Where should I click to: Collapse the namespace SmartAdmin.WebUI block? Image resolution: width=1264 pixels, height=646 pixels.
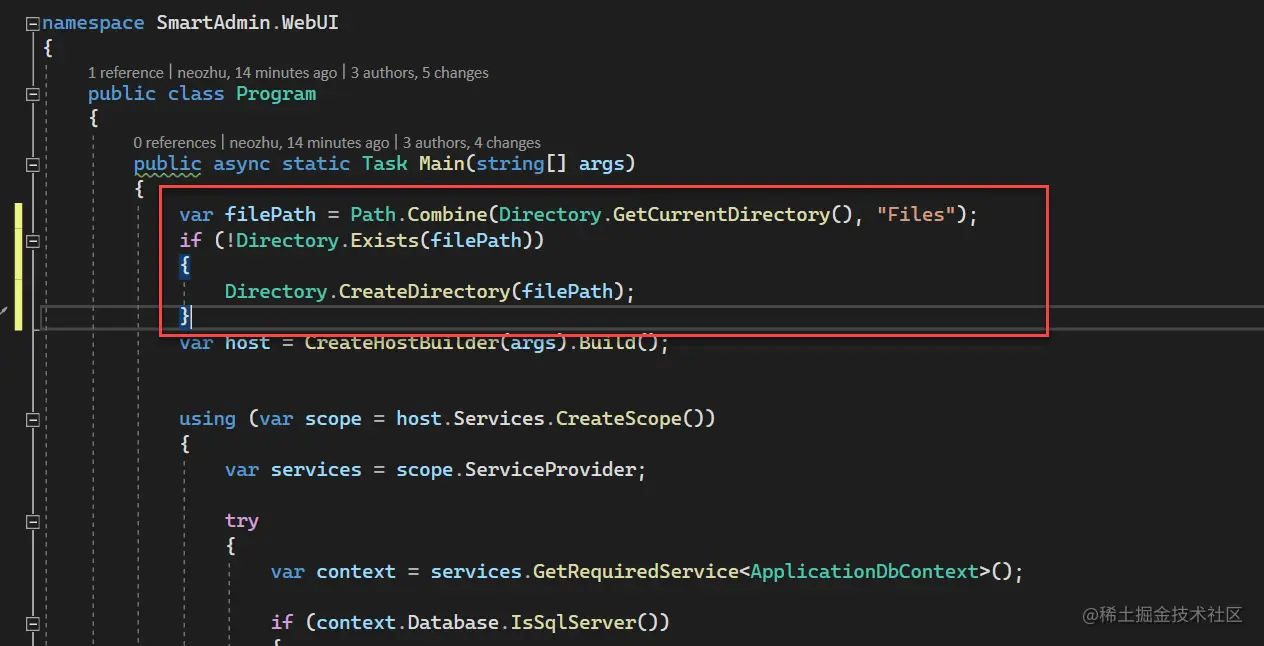(33, 23)
